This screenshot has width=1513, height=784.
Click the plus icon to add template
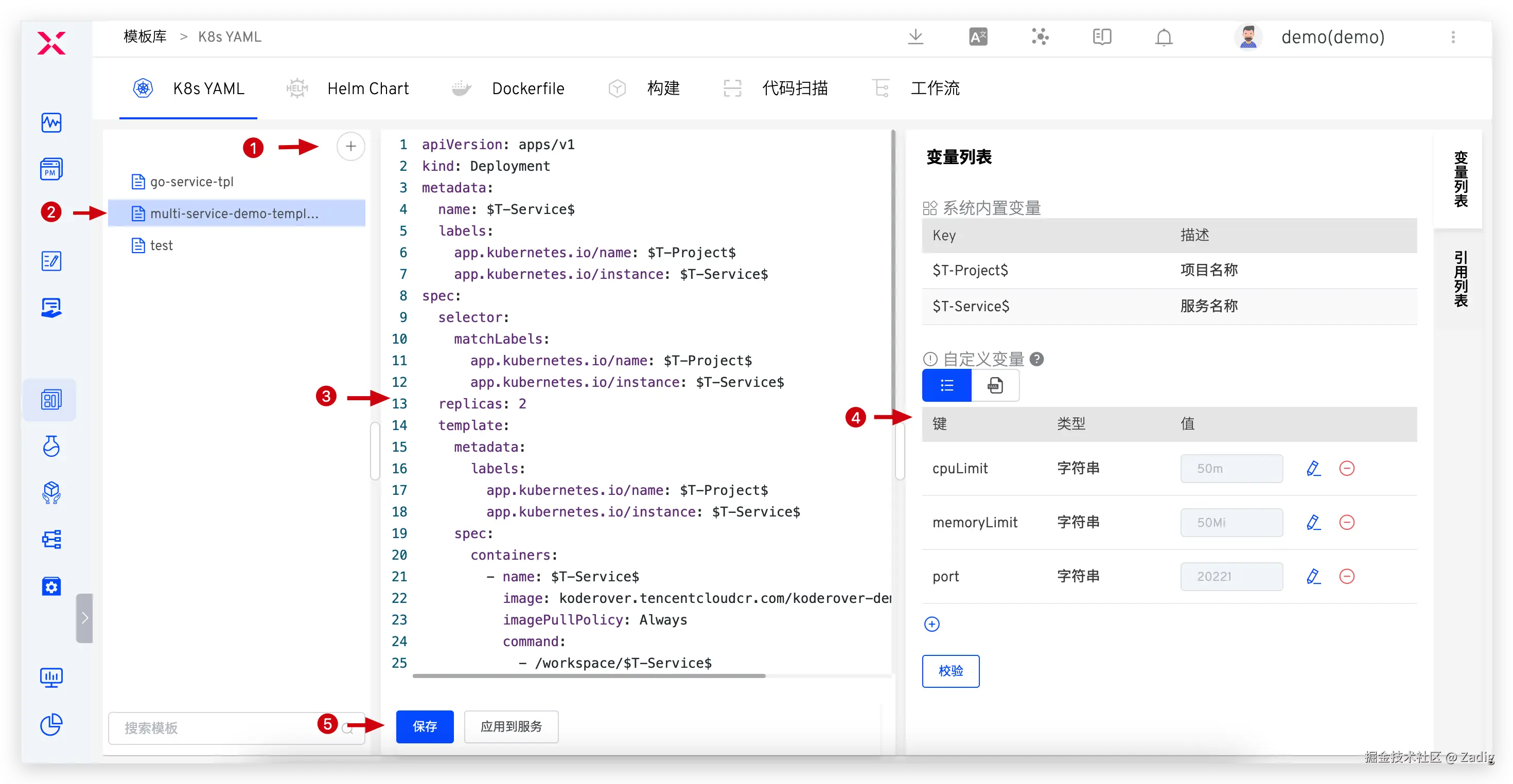(350, 146)
